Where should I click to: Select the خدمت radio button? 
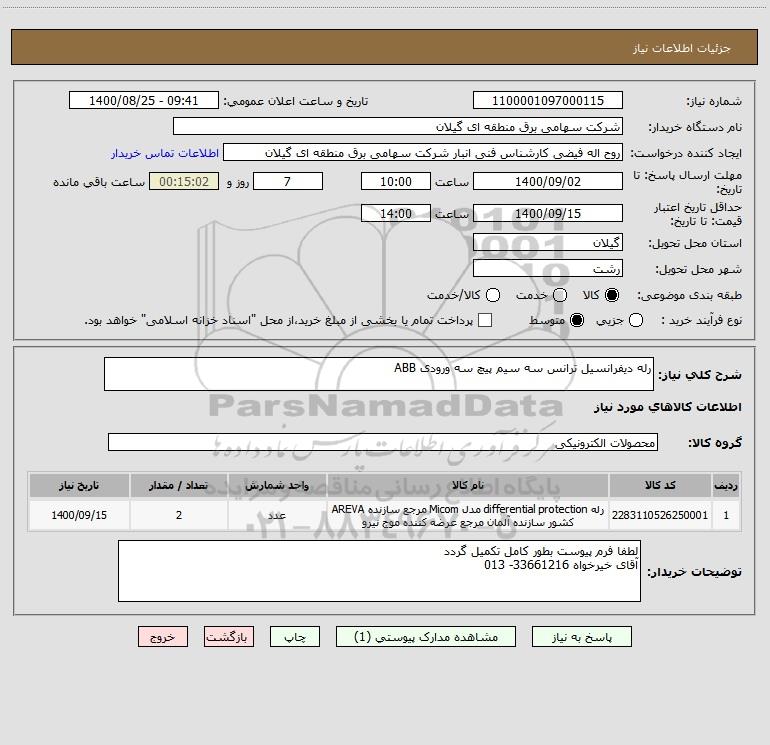click(x=560, y=295)
